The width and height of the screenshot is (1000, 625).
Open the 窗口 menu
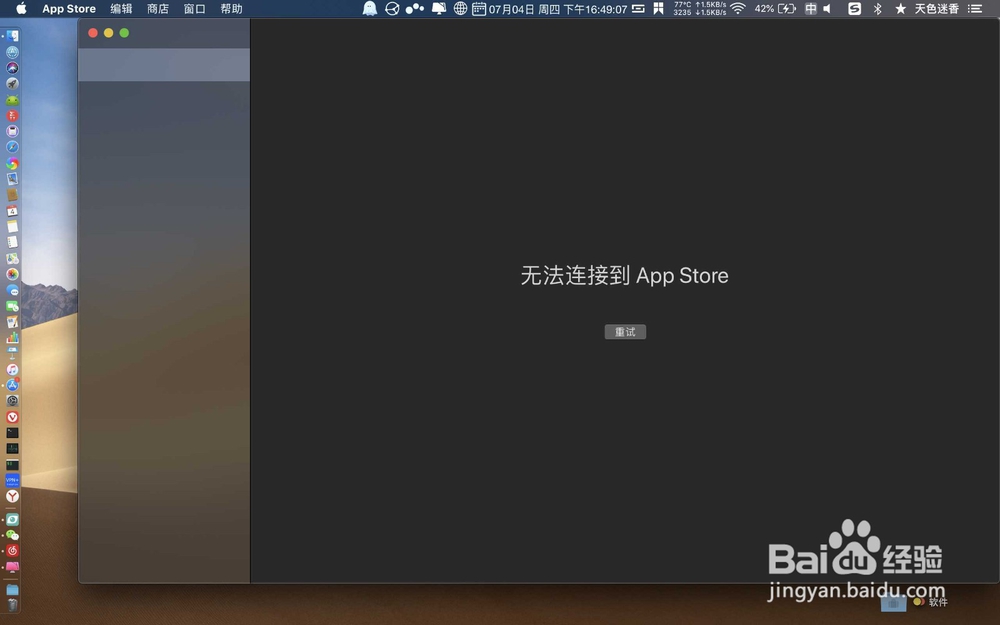tap(195, 9)
